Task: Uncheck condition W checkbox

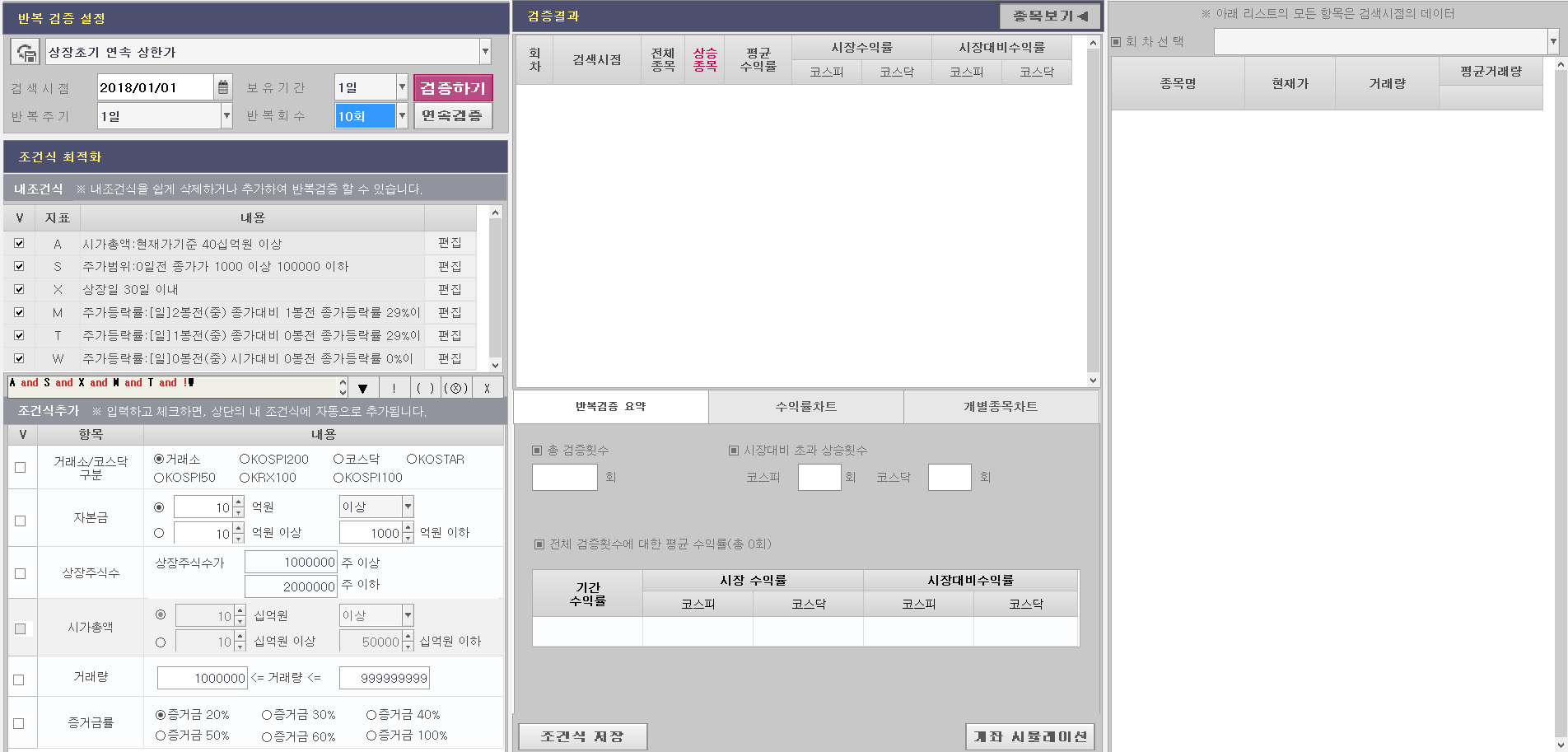Action: pyautogui.click(x=19, y=358)
